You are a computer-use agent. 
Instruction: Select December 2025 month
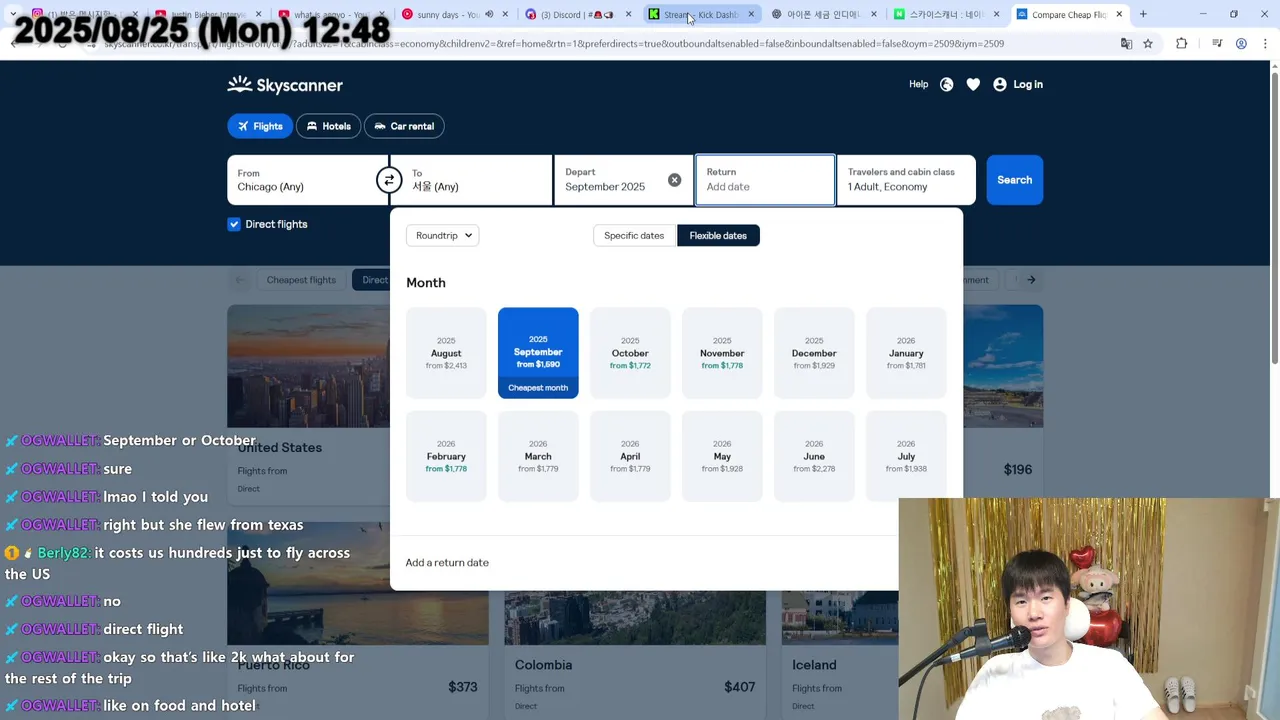click(x=814, y=353)
